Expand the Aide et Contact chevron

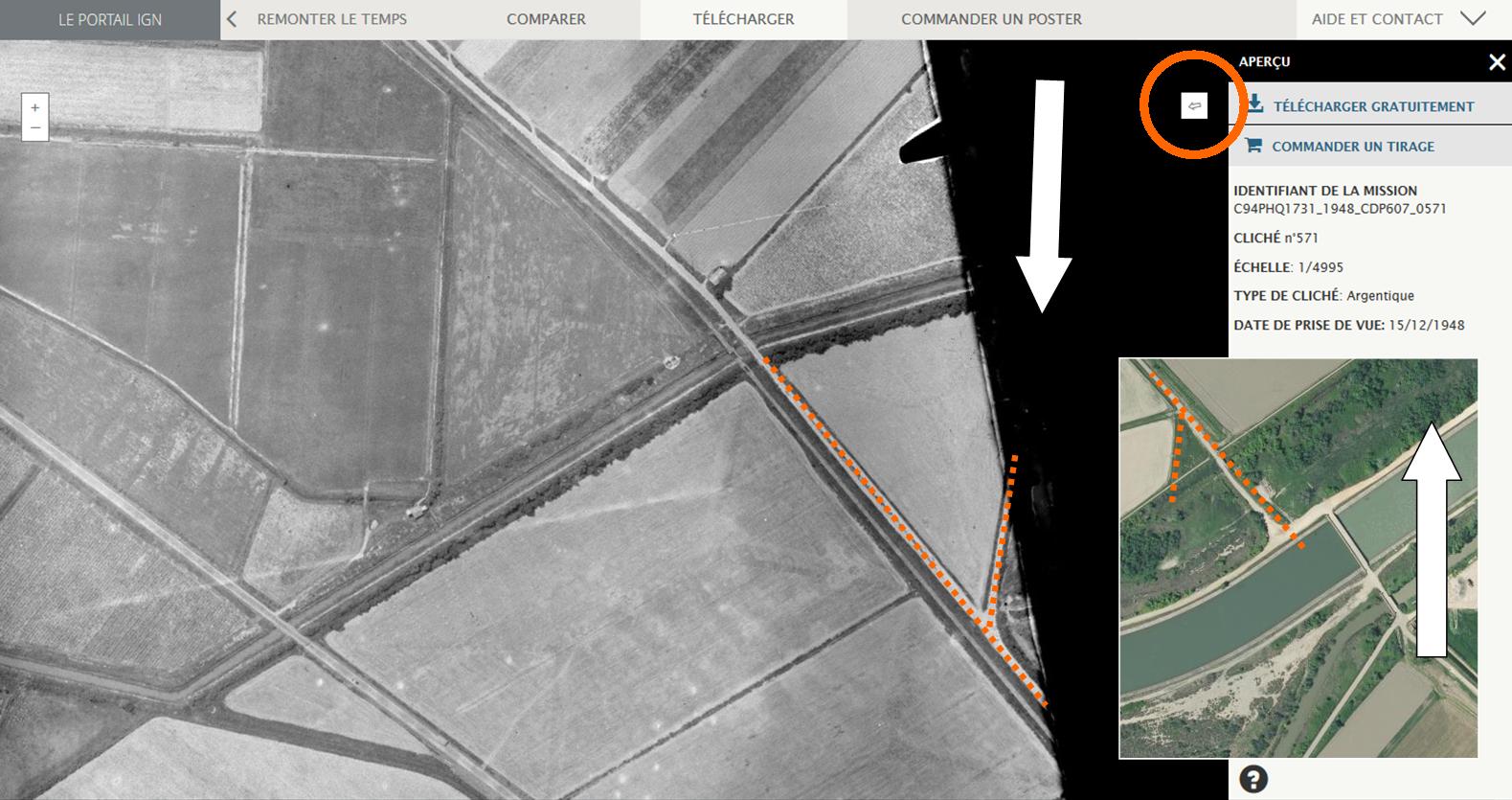1473,18
